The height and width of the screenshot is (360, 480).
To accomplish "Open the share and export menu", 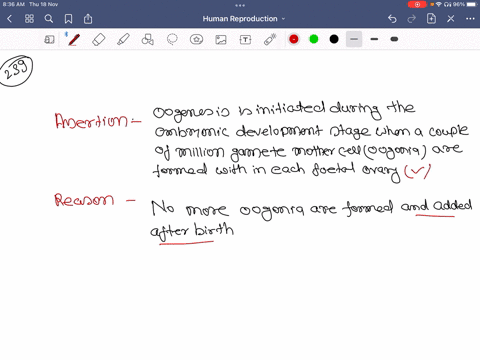I will click(88, 19).
